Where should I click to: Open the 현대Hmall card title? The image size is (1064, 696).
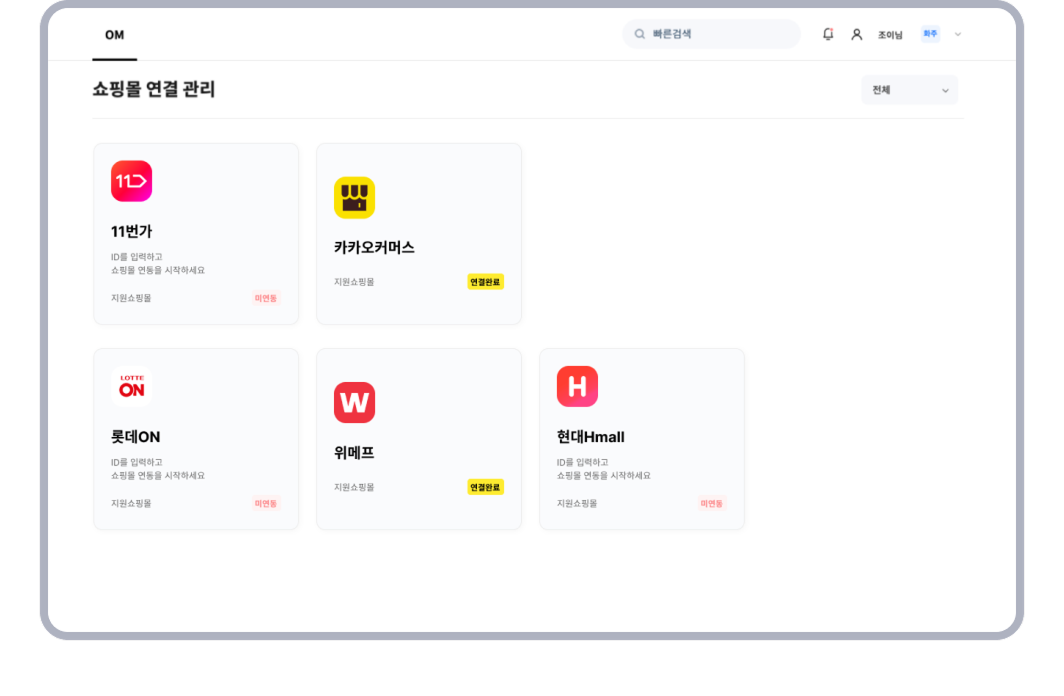pos(591,437)
